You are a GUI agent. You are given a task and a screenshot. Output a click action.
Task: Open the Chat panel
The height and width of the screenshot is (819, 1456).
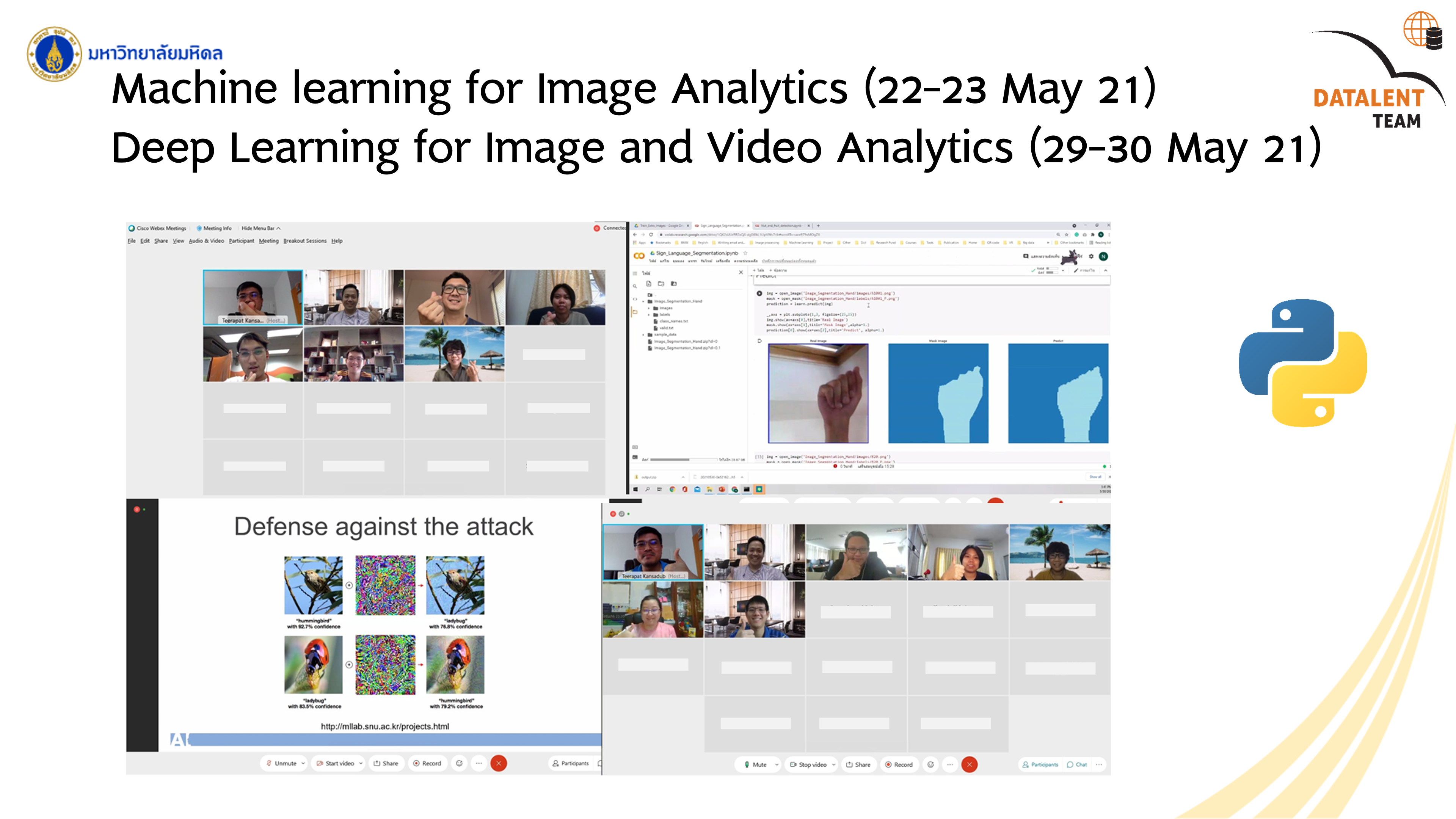point(1077,764)
